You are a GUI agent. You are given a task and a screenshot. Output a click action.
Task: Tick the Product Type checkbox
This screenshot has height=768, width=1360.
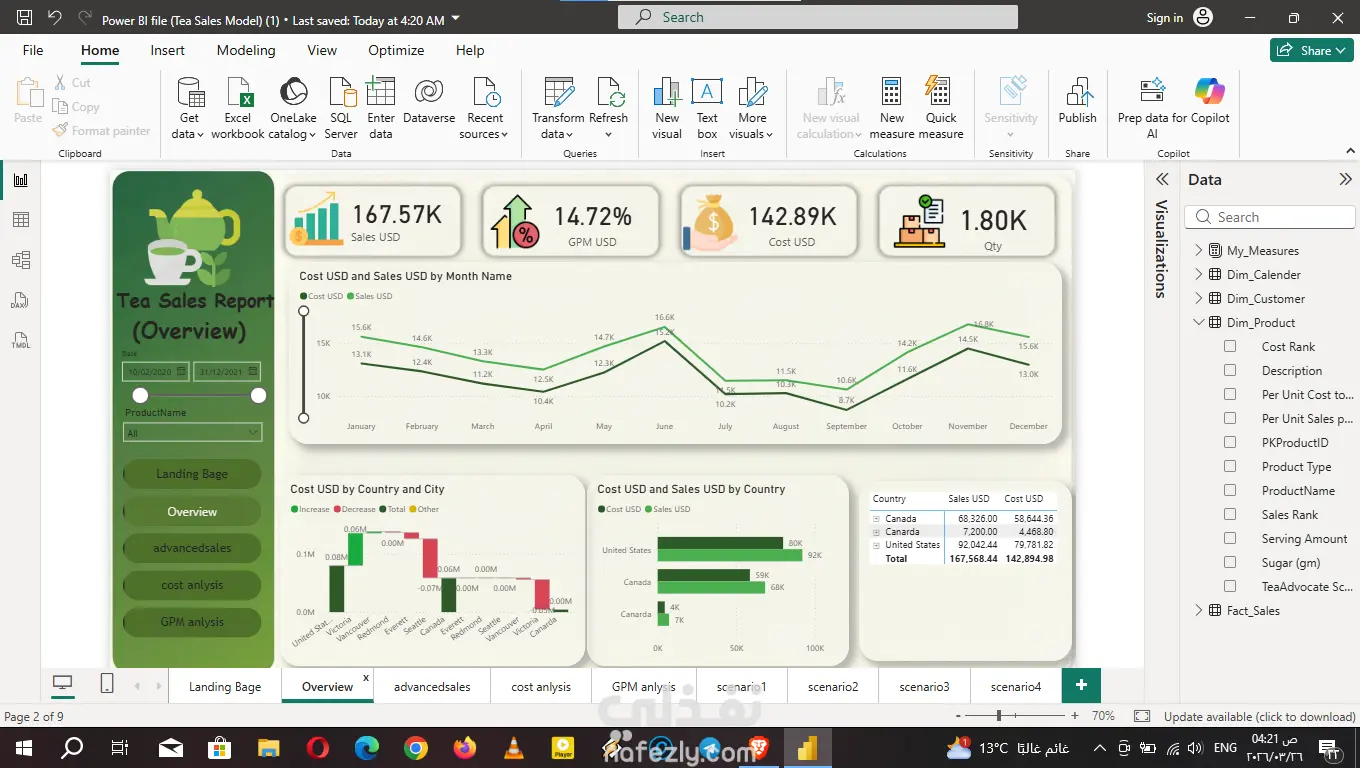point(1230,466)
